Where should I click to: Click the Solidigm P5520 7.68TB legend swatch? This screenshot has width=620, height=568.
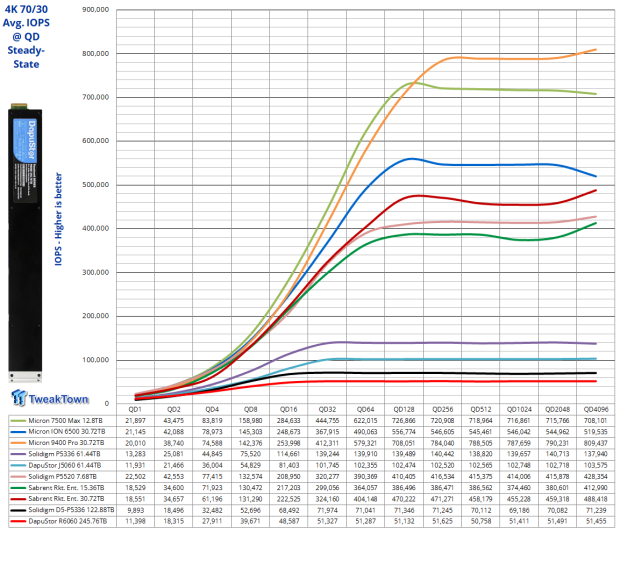coord(18,477)
